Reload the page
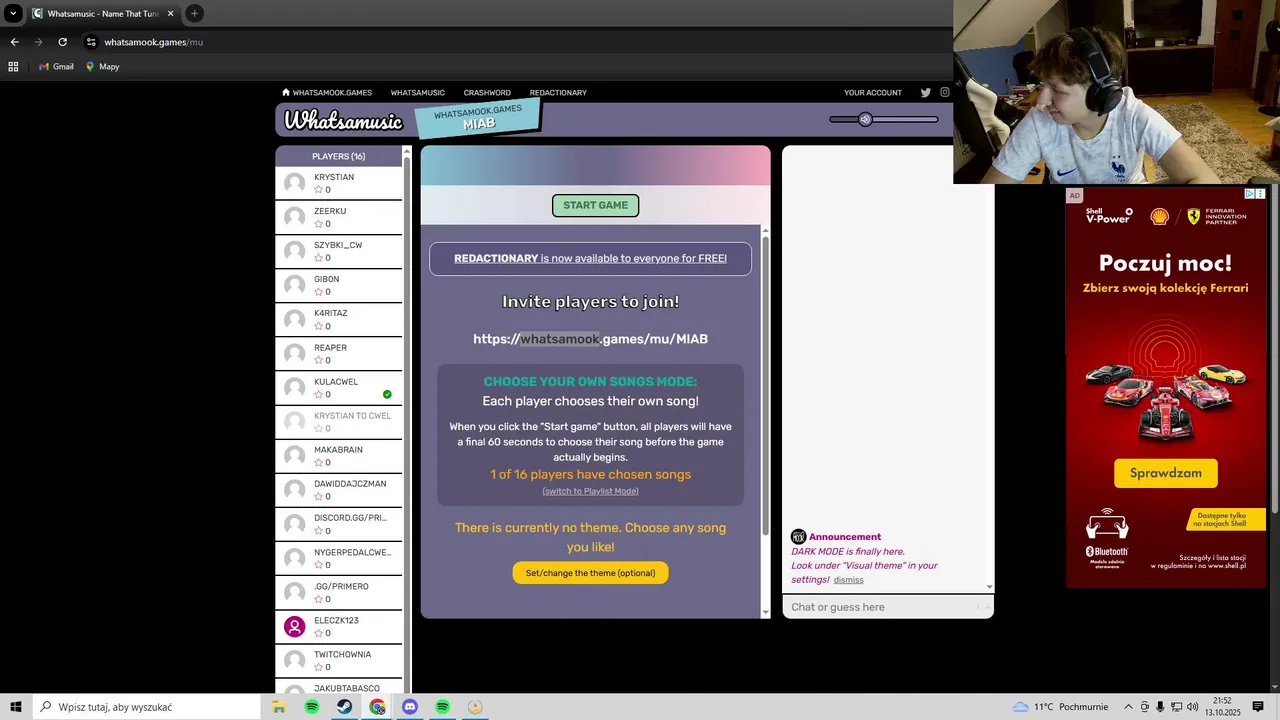The height and width of the screenshot is (720, 1280). (x=62, y=42)
